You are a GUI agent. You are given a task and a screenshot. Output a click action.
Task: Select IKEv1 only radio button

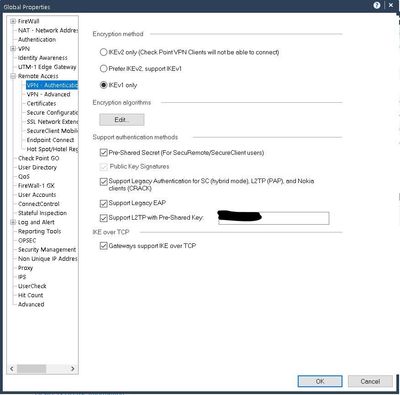pyautogui.click(x=104, y=85)
